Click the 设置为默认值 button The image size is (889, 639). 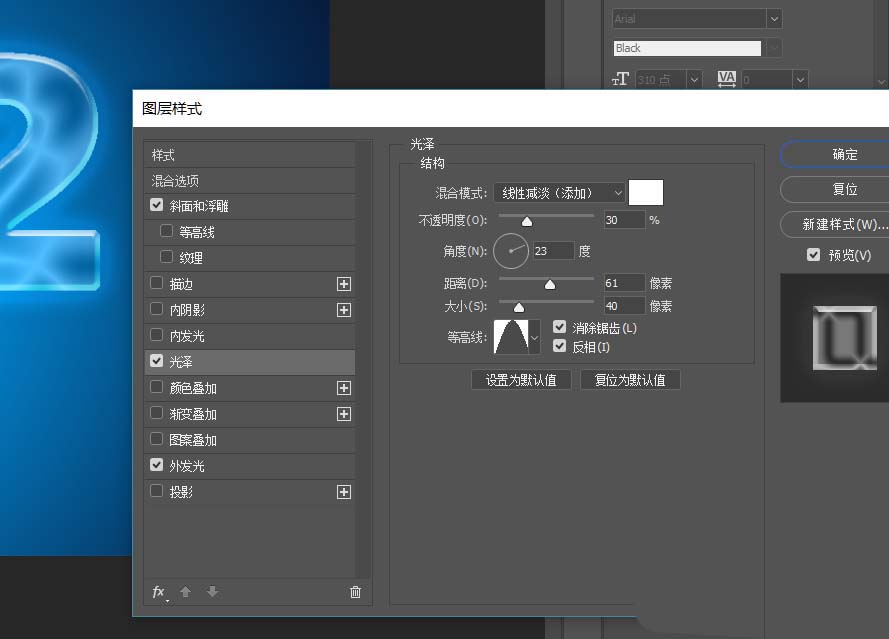pos(520,379)
